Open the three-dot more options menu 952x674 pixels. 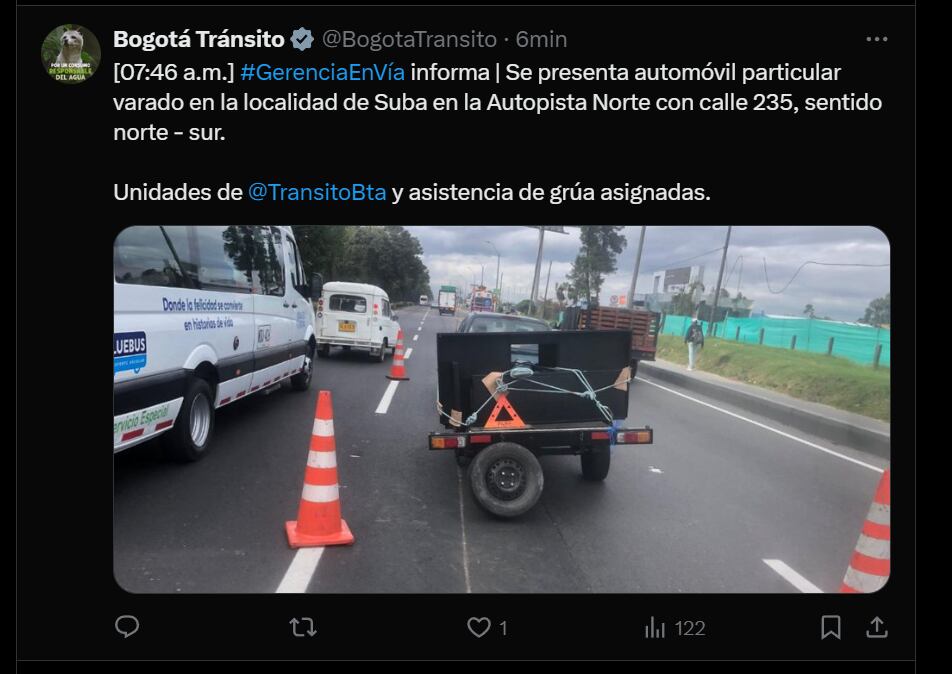(877, 39)
